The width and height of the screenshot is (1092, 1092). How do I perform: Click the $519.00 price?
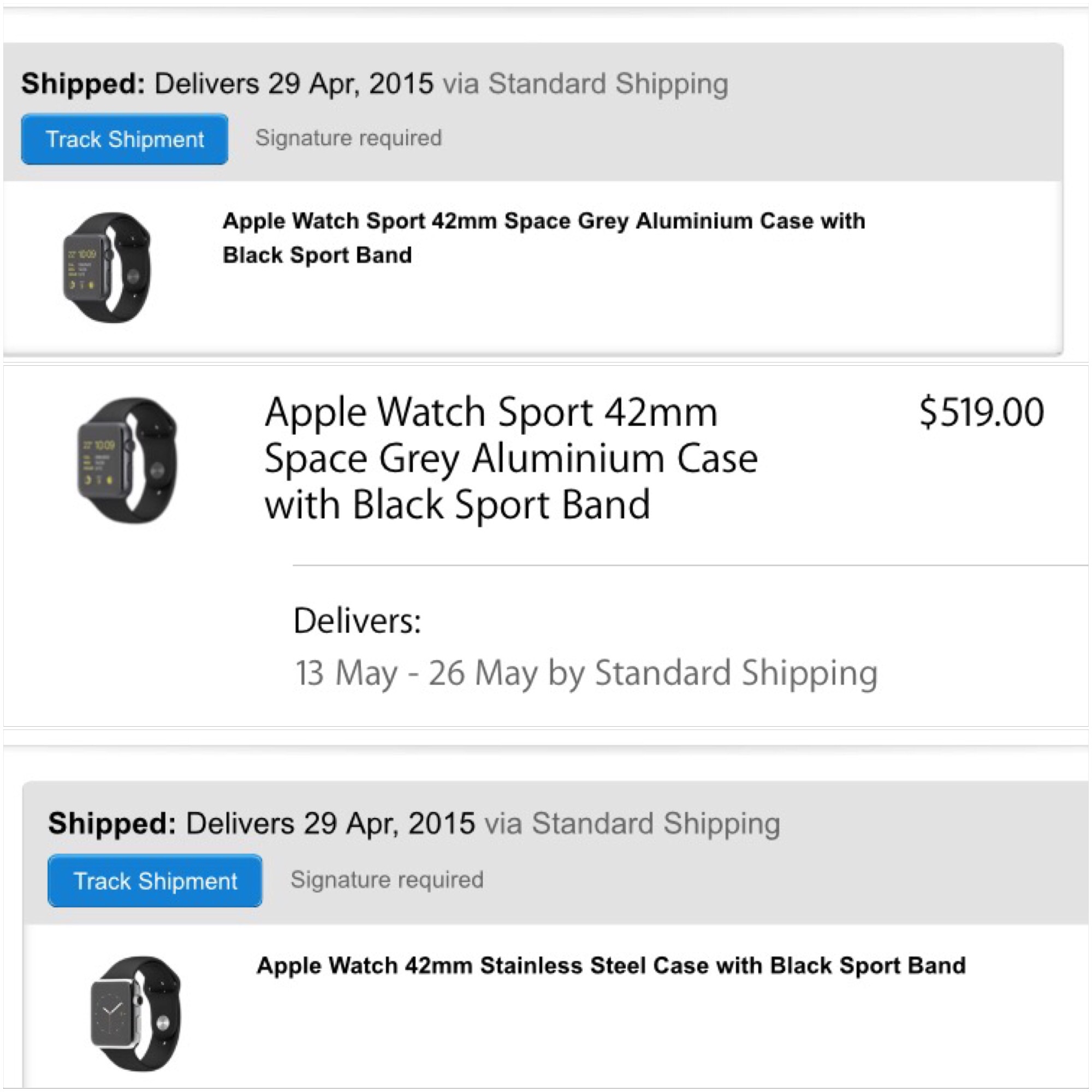[981, 412]
